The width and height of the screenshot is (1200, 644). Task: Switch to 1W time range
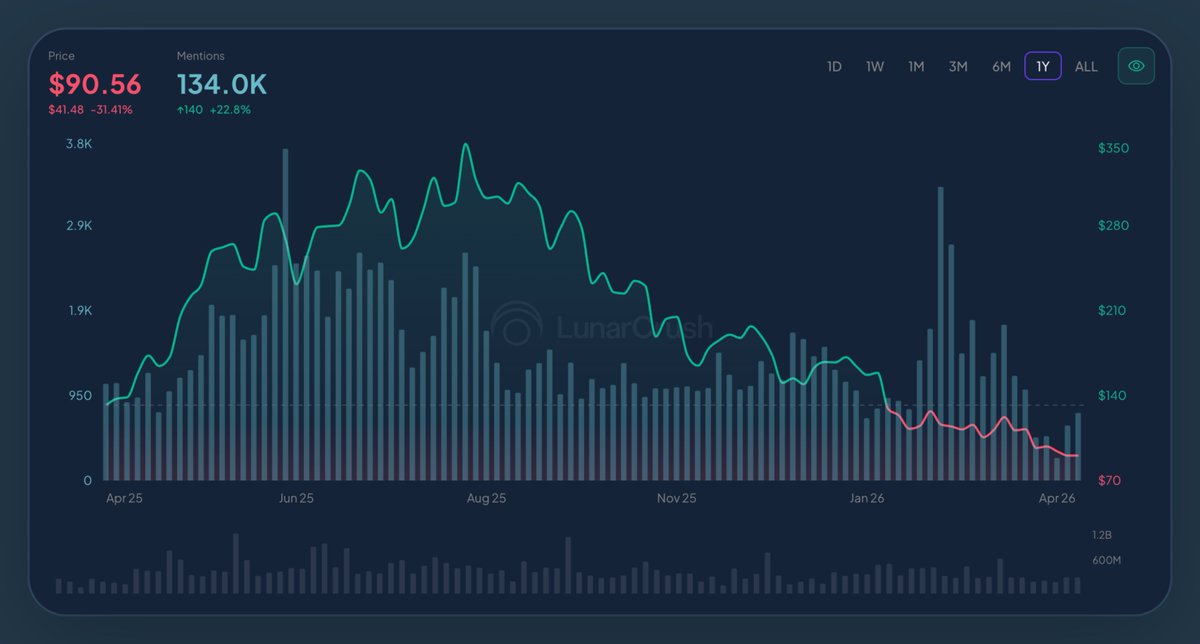[875, 67]
